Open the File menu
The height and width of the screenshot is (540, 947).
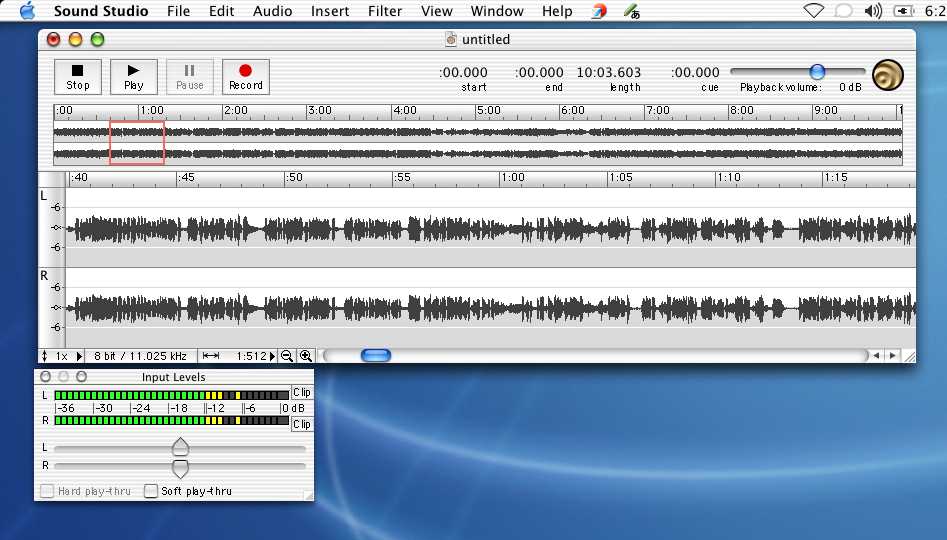click(178, 11)
